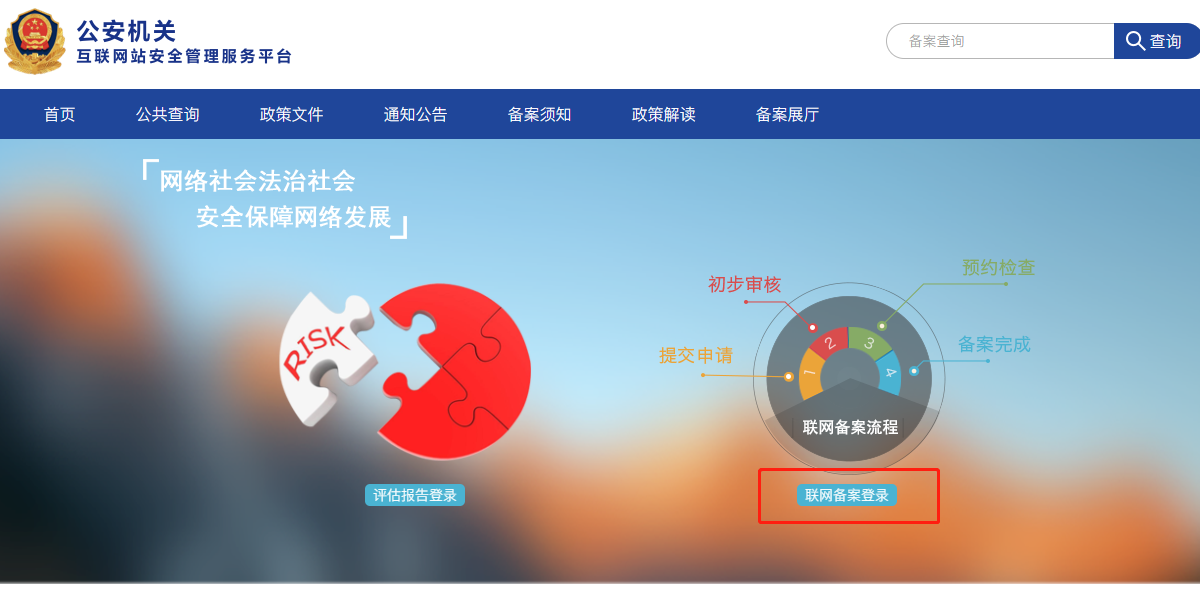Select 备案须知 navigation item
The width and height of the screenshot is (1200, 605).
click(x=540, y=114)
